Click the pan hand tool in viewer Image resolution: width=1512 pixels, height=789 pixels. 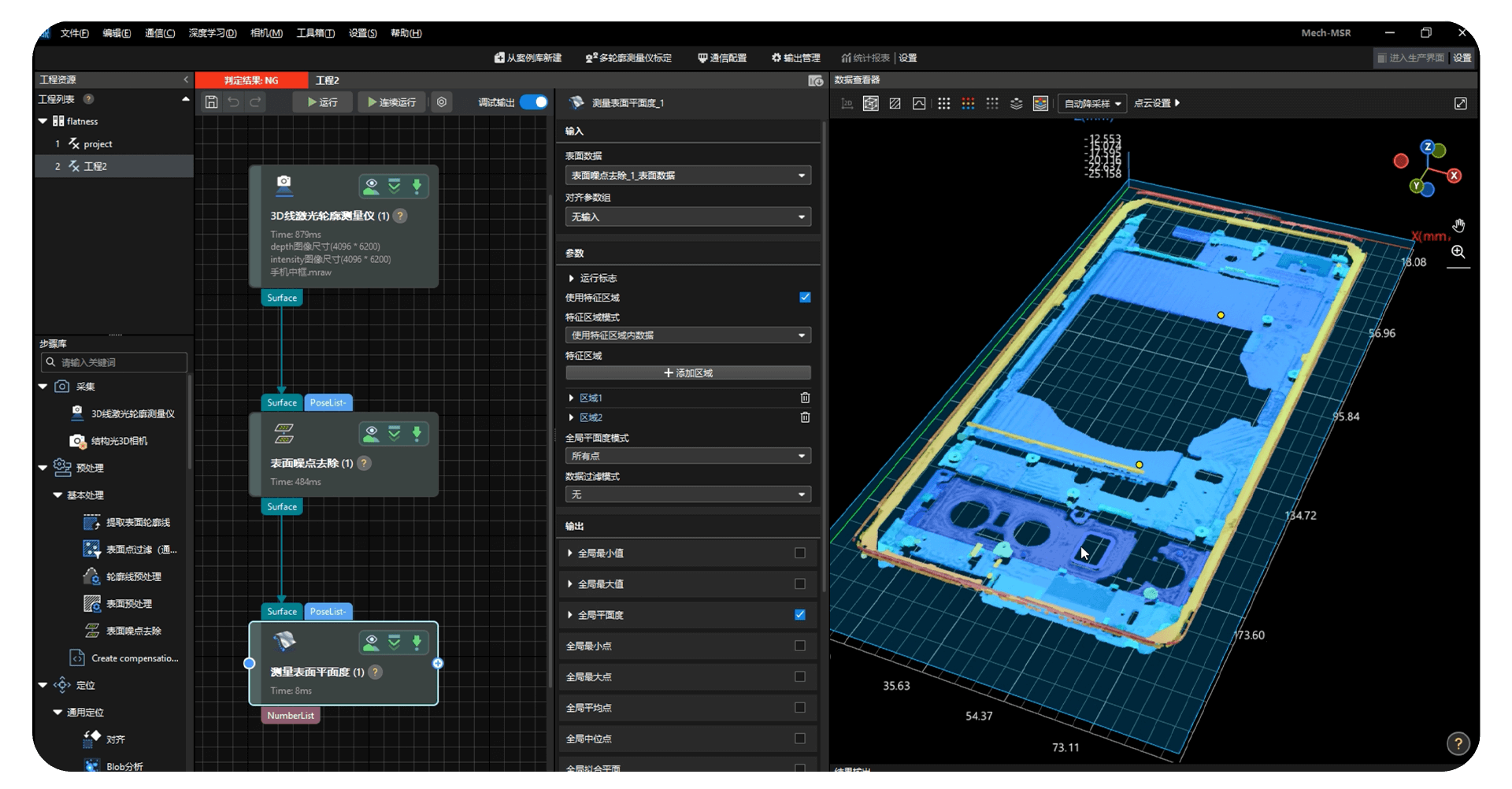tap(1458, 226)
